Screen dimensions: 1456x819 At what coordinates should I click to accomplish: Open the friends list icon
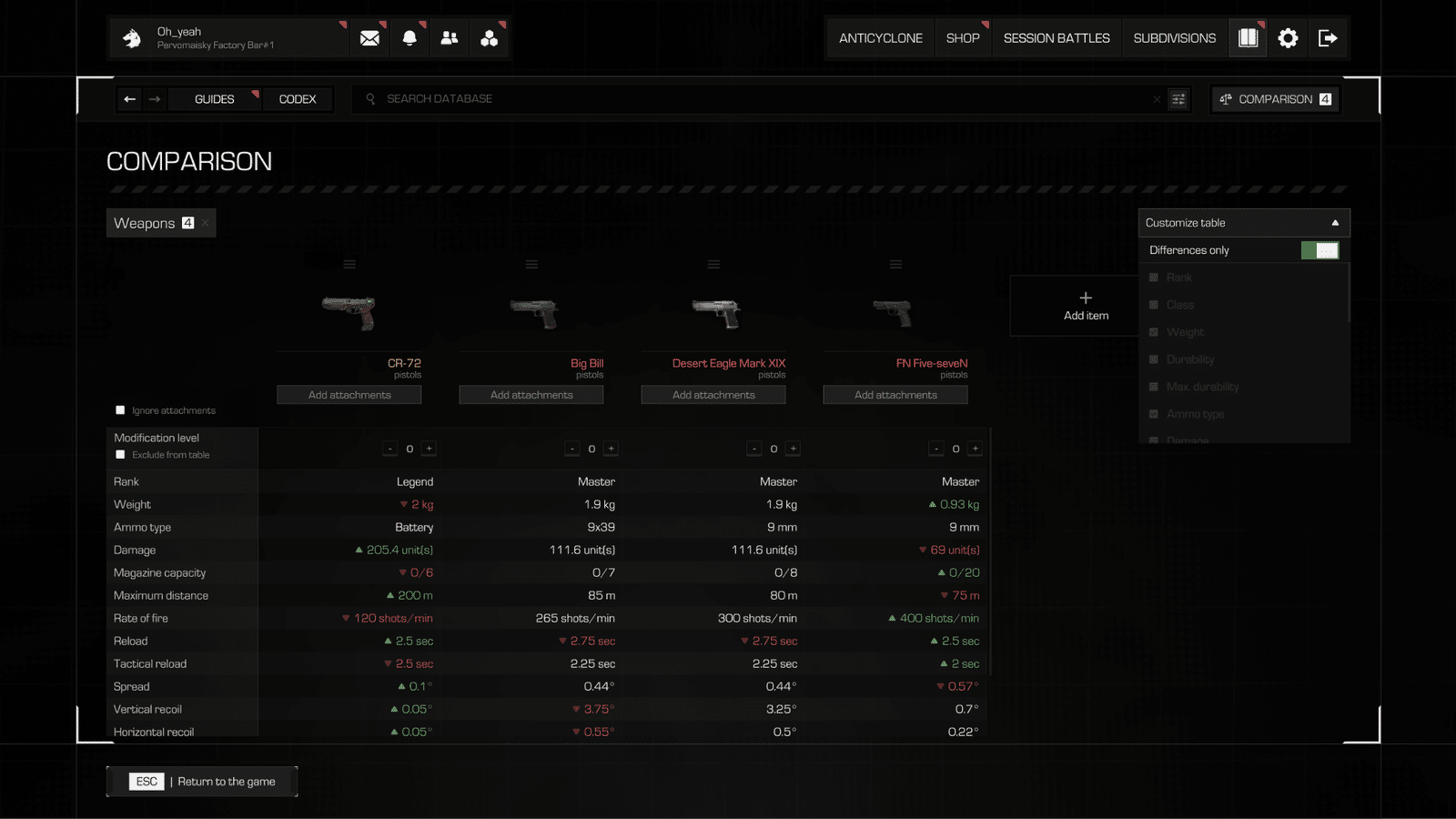(x=450, y=38)
